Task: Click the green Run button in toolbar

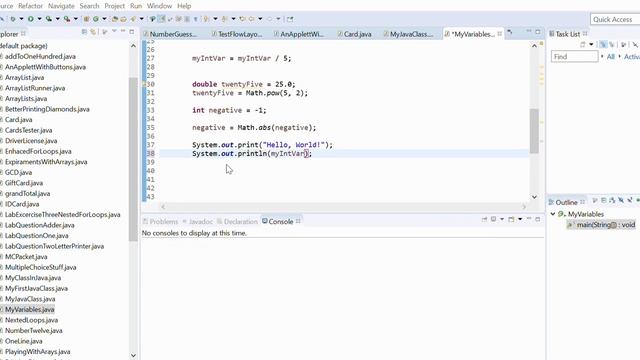Action: click(x=31, y=19)
